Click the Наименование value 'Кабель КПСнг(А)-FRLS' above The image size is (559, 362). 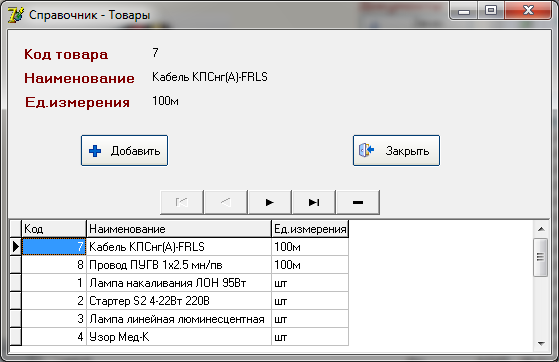(210, 77)
